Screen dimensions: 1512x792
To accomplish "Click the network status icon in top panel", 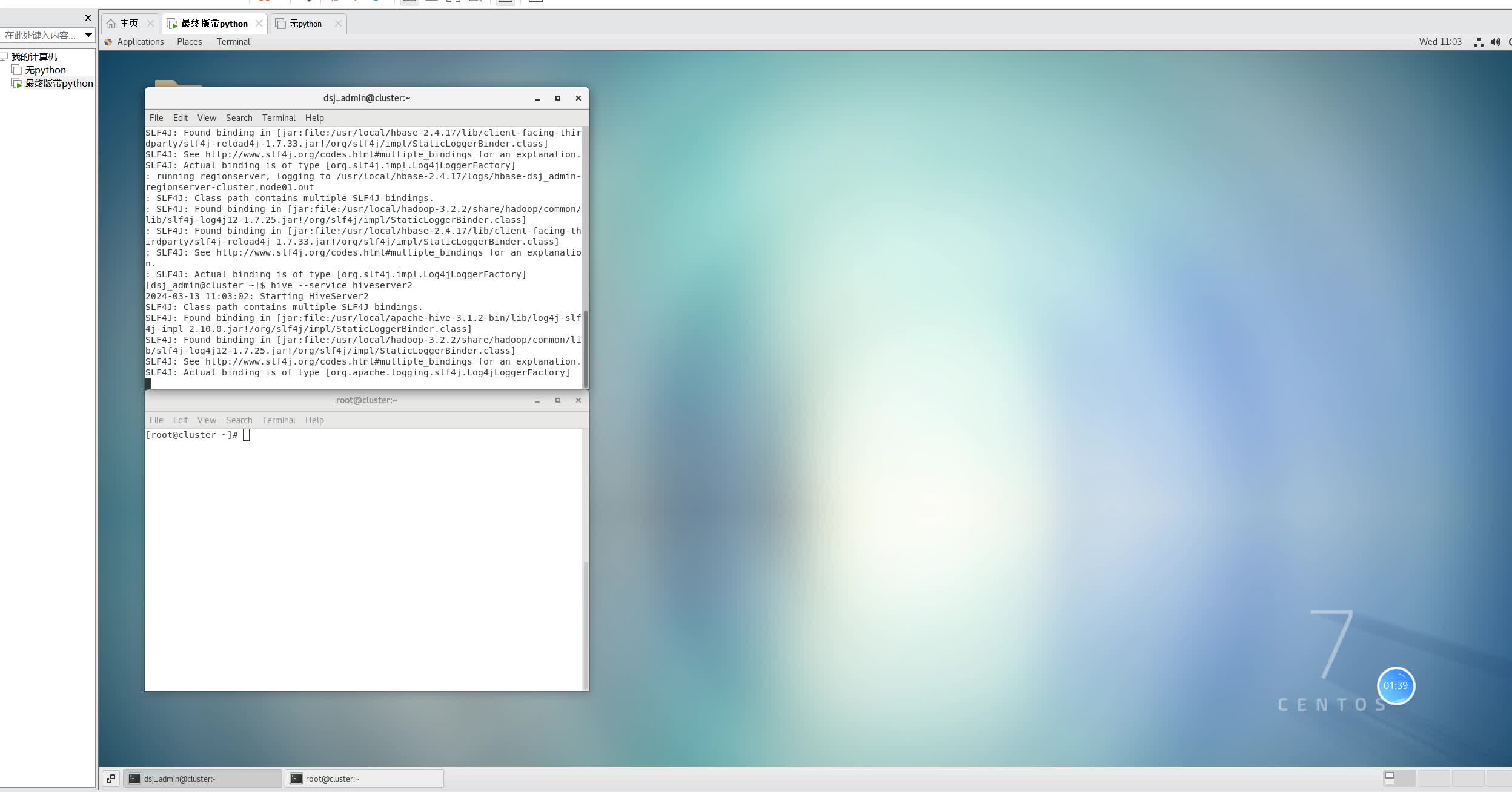I will [1479, 42].
